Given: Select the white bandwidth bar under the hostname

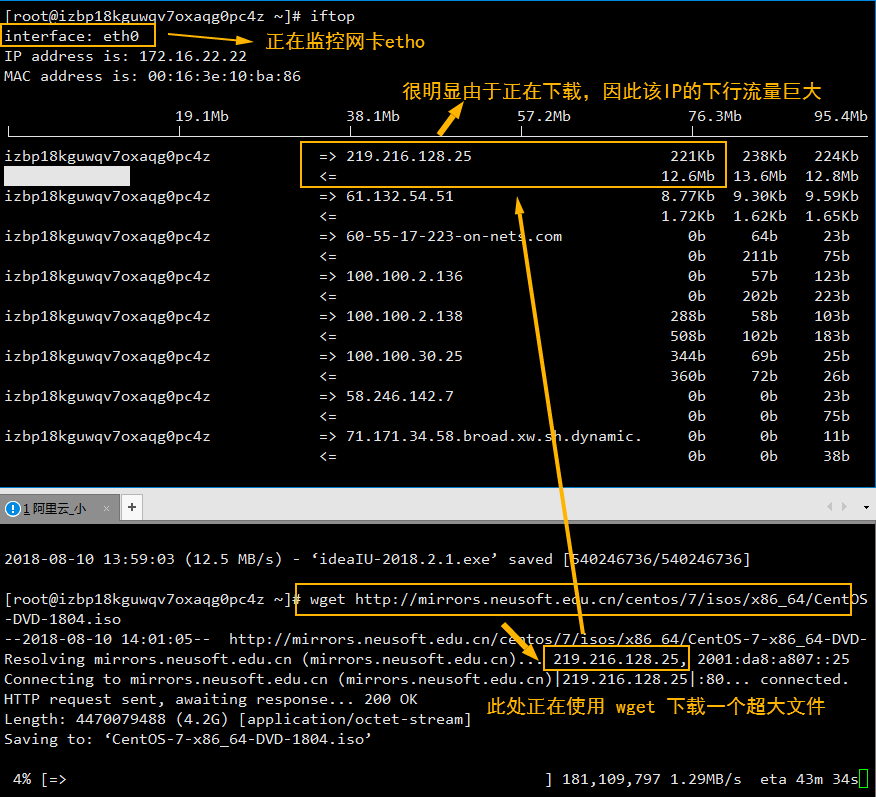Looking at the screenshot, I should tap(66, 176).
